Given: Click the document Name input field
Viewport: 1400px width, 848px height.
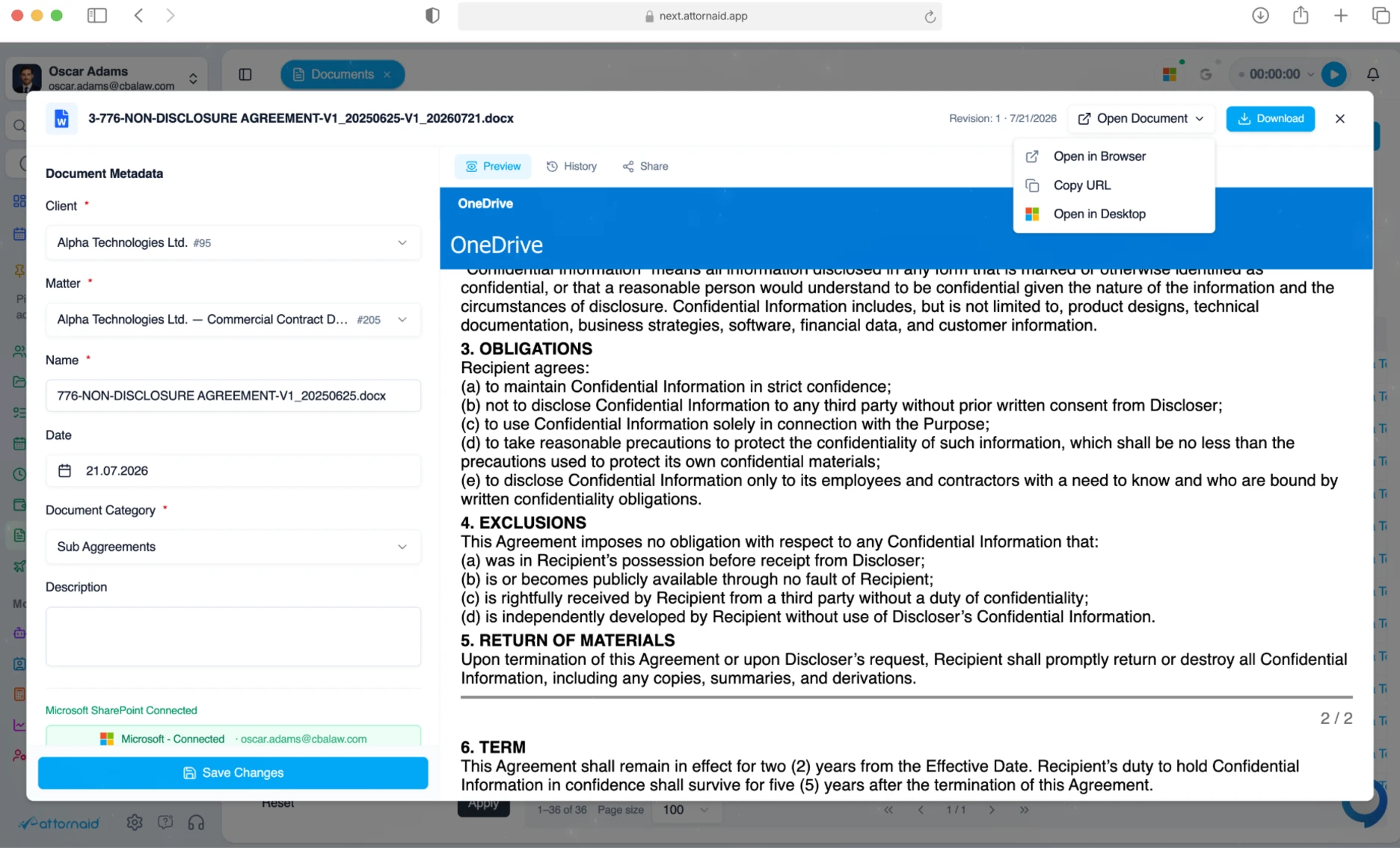Looking at the screenshot, I should click(233, 396).
